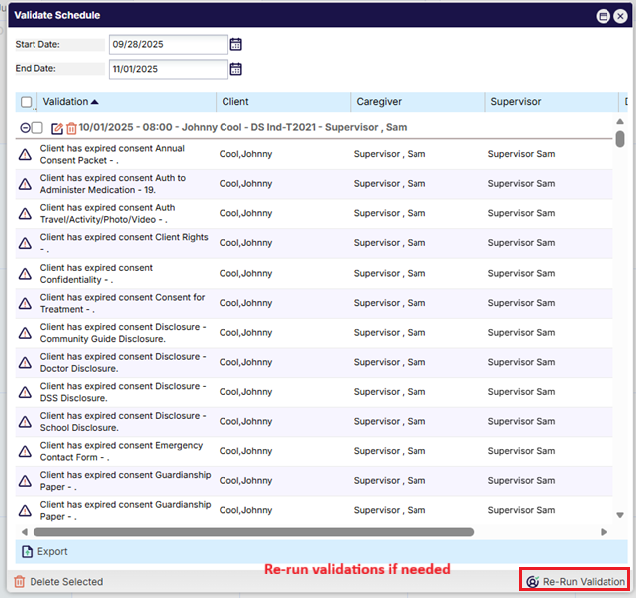Screen dimensions: 636x598
Task: Click warning icon for Emergency Contact Form
Action: click(25, 451)
